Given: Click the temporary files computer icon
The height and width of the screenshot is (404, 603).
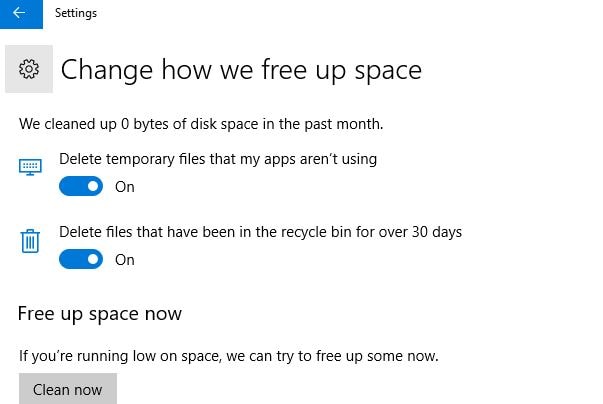Looking at the screenshot, I should pos(30,168).
